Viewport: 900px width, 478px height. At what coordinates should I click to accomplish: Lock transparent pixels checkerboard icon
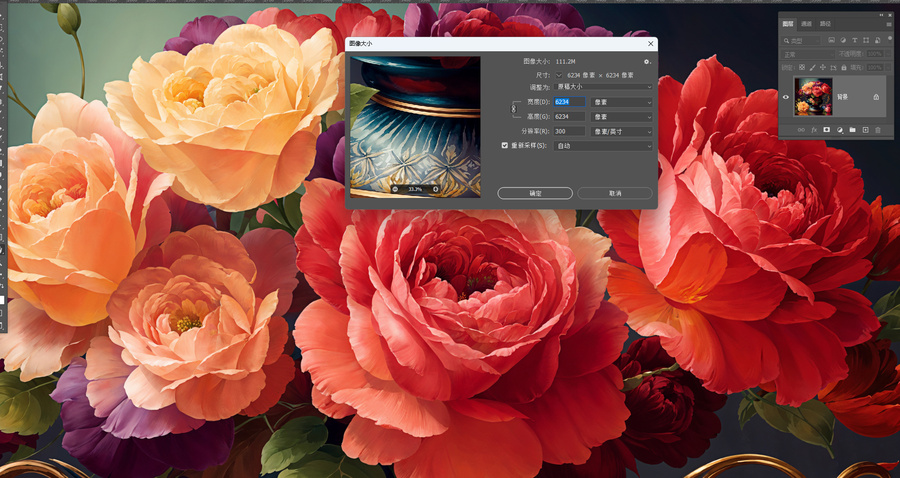pos(802,67)
